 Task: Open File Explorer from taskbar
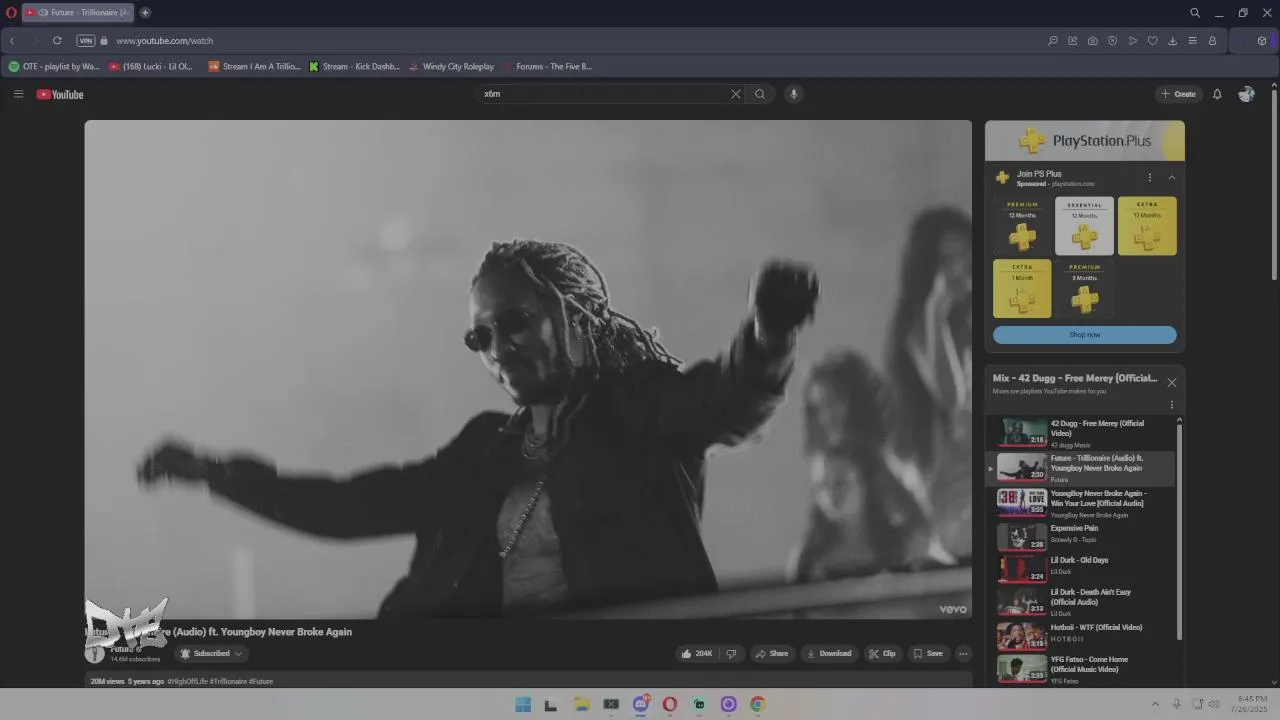tap(581, 705)
